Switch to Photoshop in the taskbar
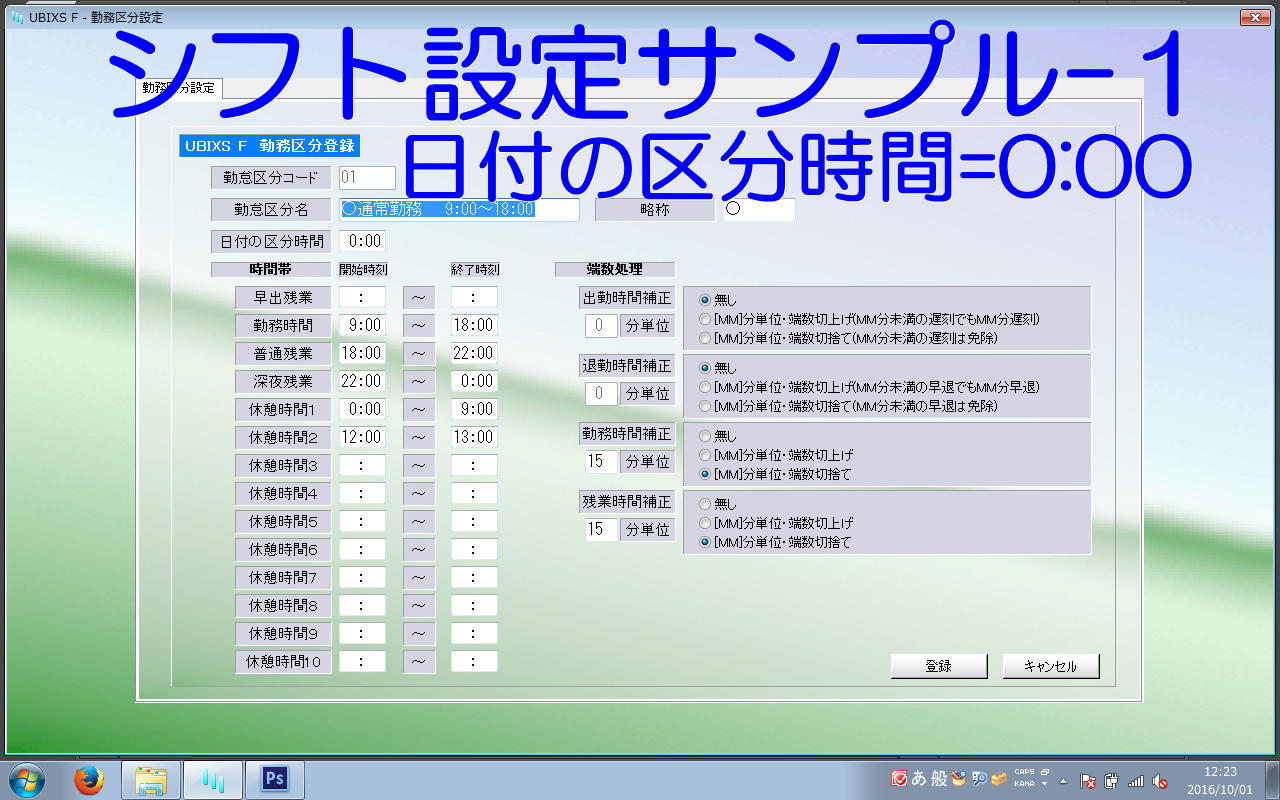 coord(273,780)
